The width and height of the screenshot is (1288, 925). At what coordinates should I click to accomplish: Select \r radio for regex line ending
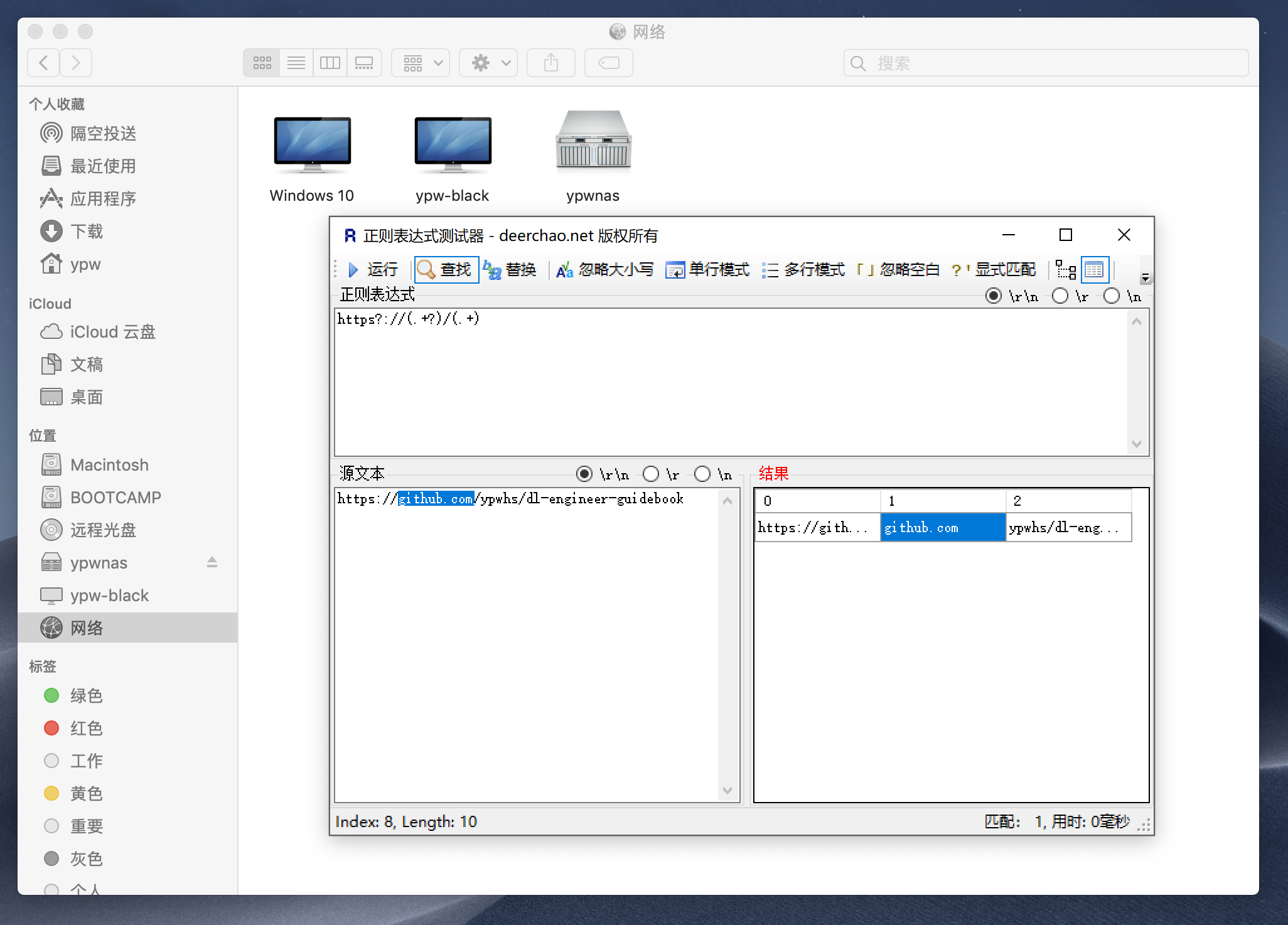(x=1060, y=296)
